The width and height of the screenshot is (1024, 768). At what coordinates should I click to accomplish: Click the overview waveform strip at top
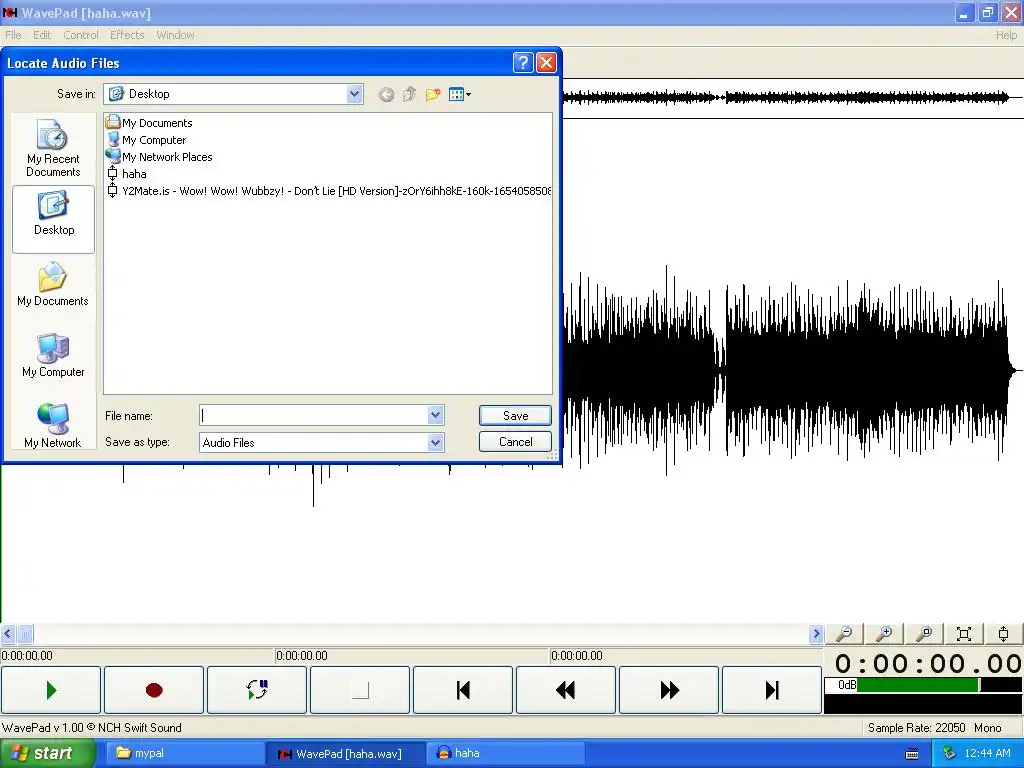point(793,98)
